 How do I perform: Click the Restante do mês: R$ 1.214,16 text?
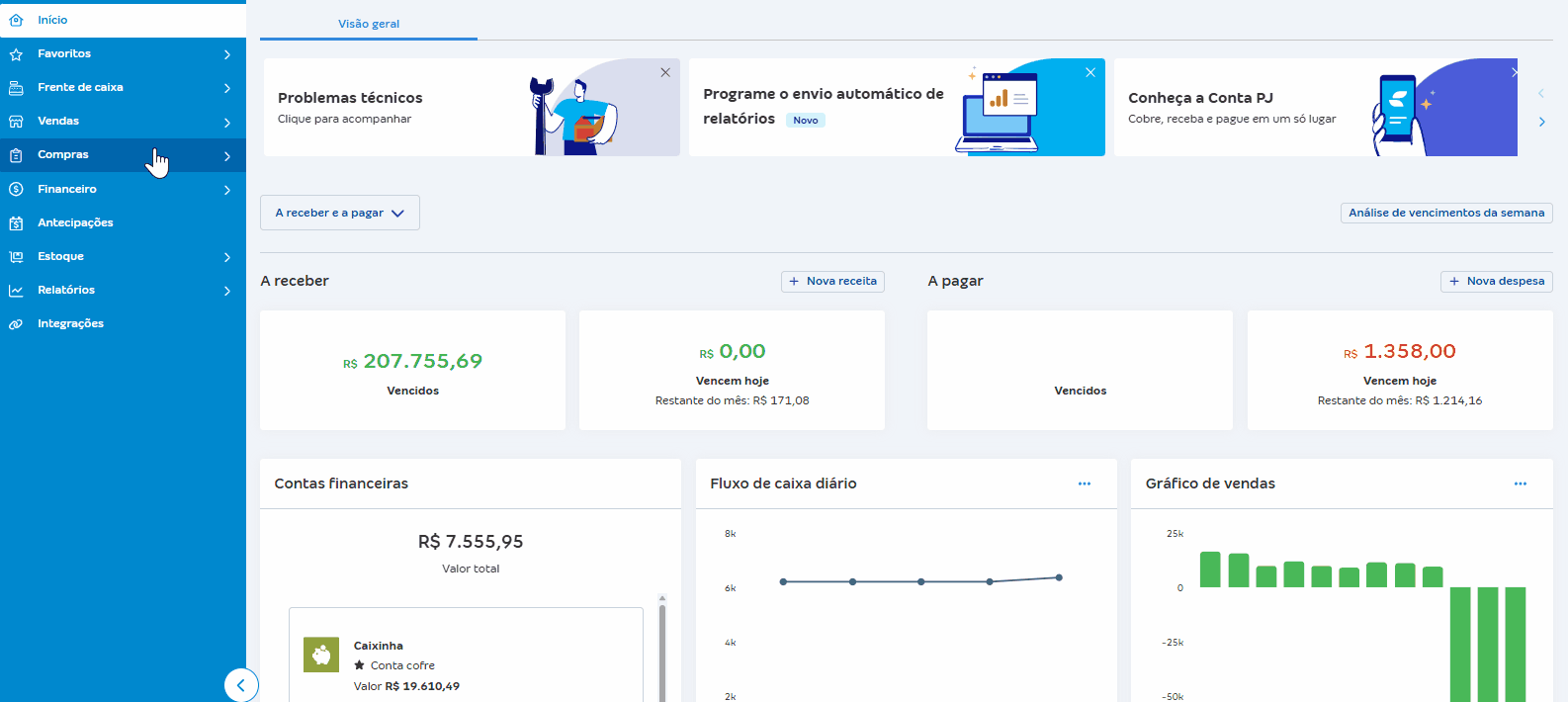[1400, 400]
